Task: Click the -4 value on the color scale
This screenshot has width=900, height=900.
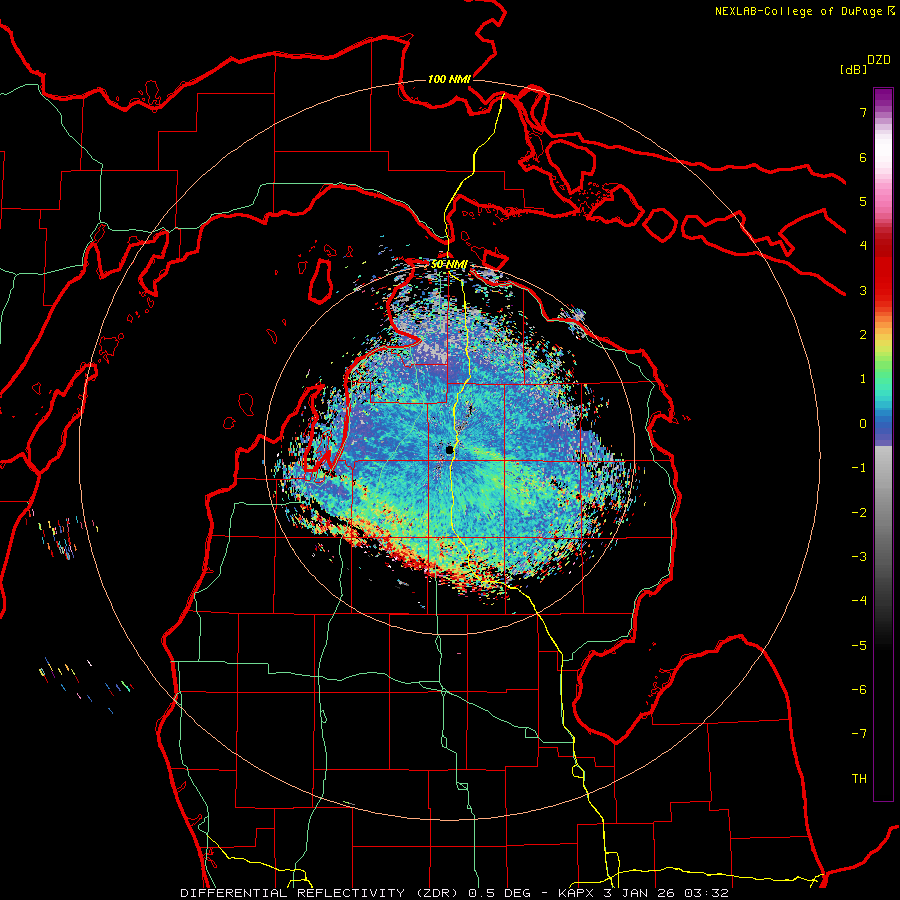Action: point(859,601)
